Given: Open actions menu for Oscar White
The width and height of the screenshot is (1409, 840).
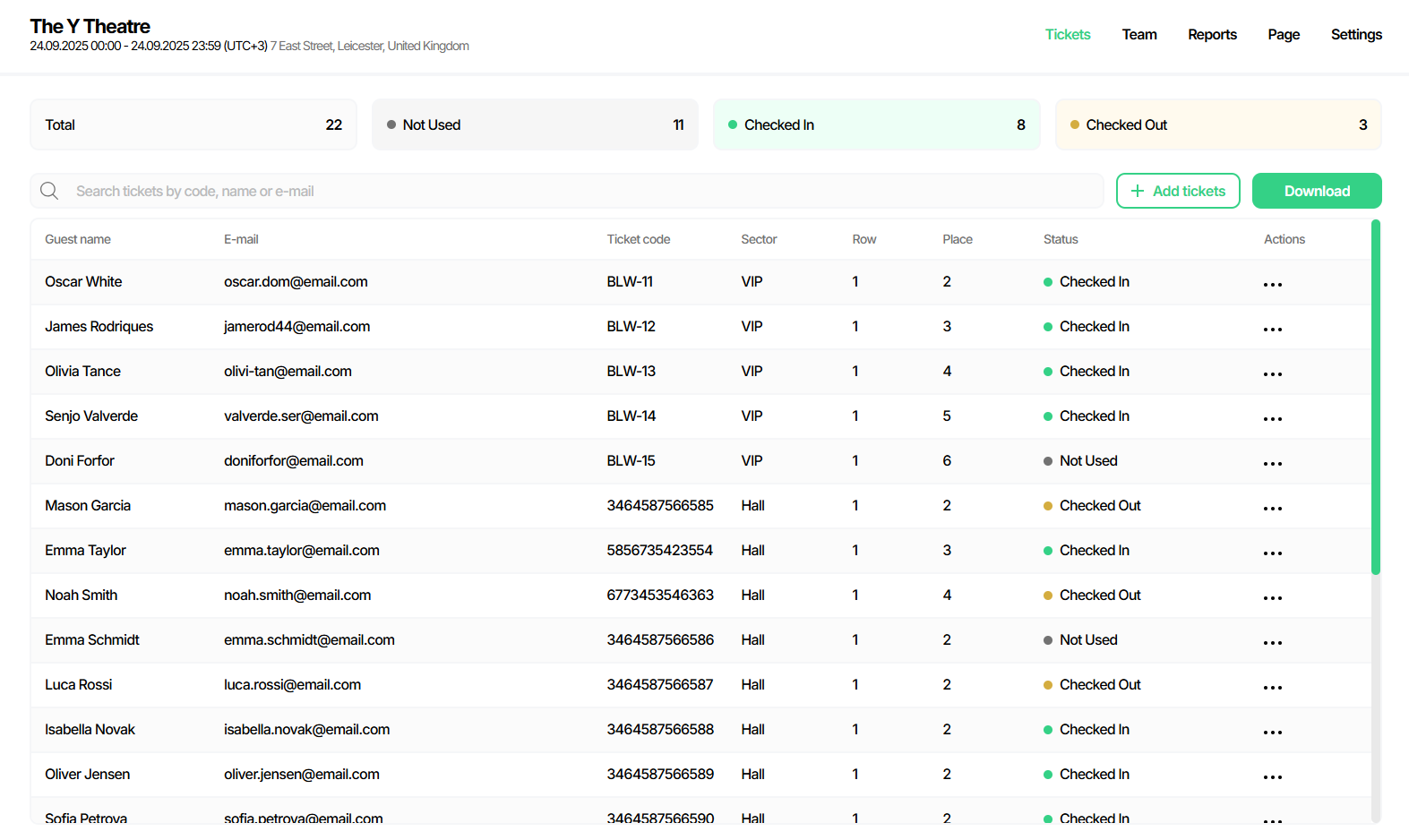Looking at the screenshot, I should pyautogui.click(x=1272, y=284).
